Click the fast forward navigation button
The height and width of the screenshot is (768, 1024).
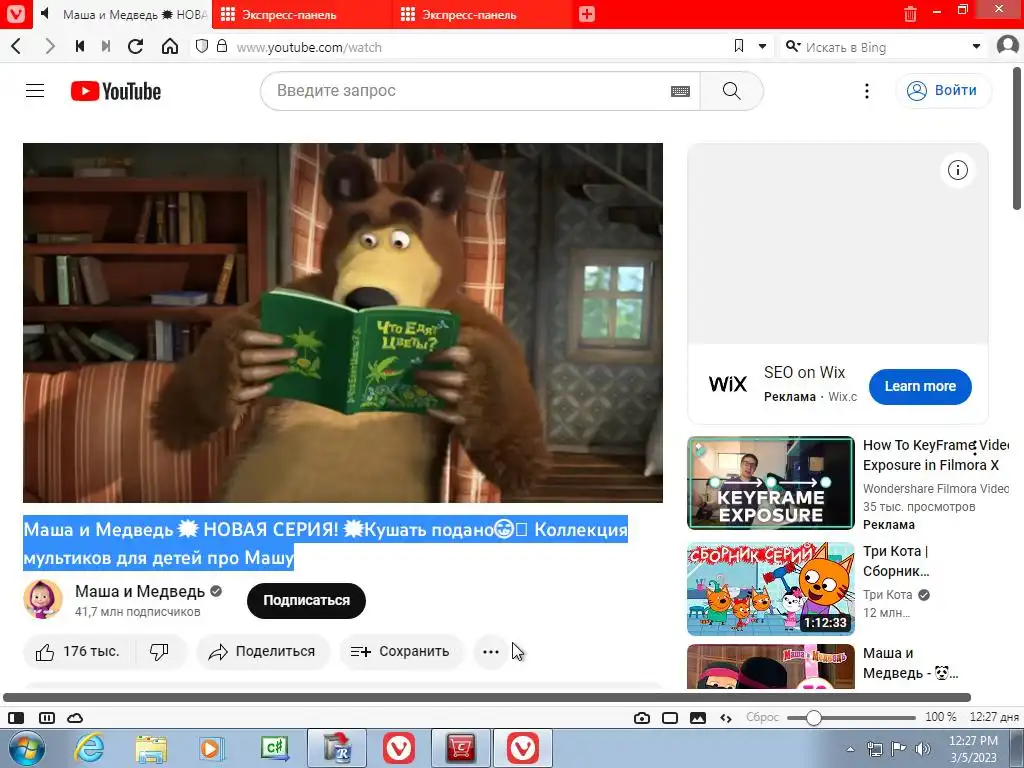click(106, 46)
